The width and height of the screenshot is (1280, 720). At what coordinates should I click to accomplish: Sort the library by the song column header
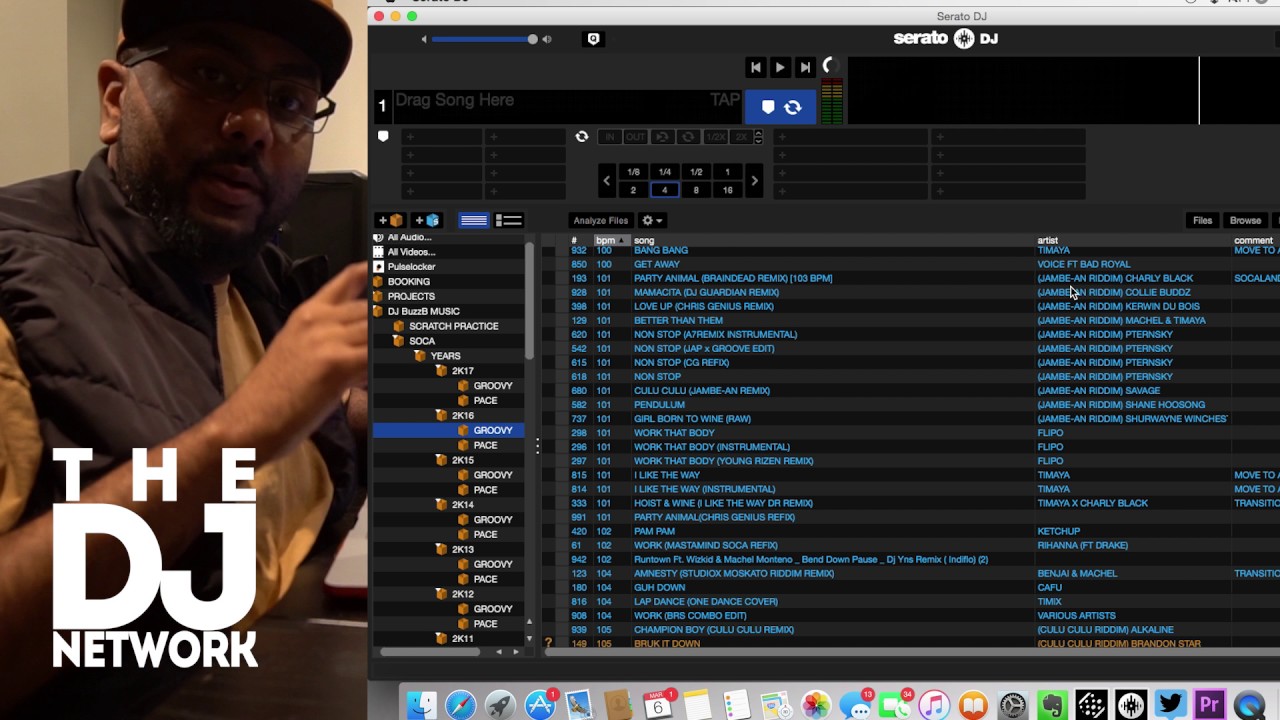pos(644,240)
